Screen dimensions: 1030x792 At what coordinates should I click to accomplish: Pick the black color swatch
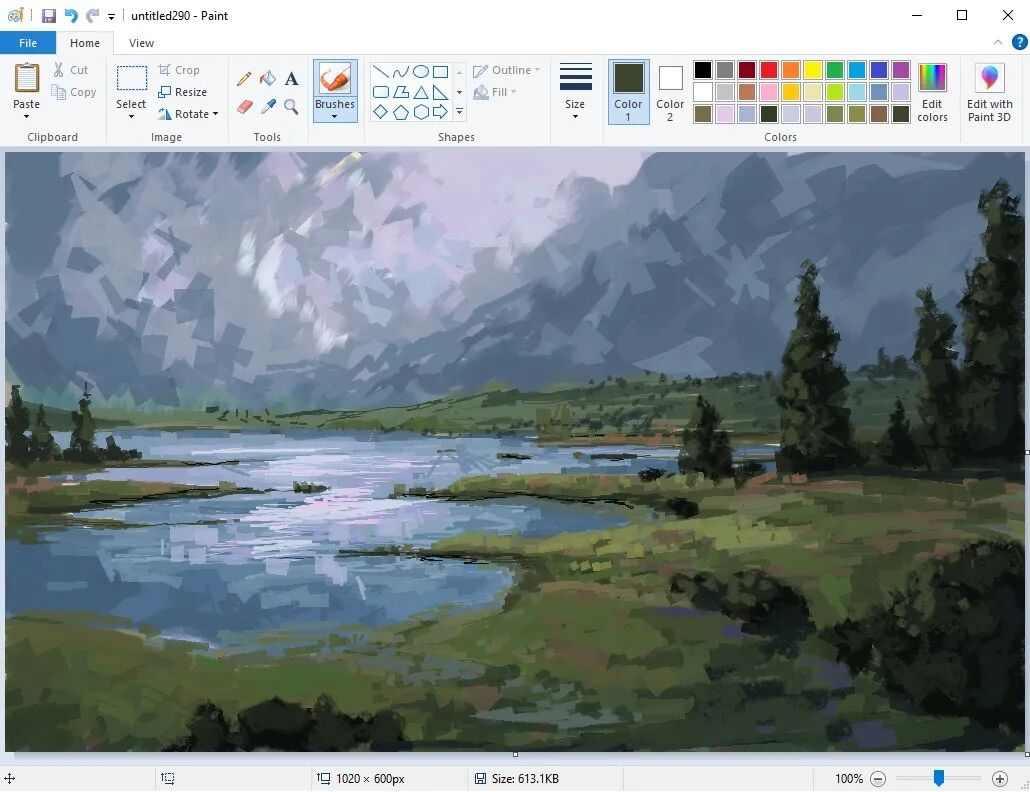pyautogui.click(x=703, y=70)
